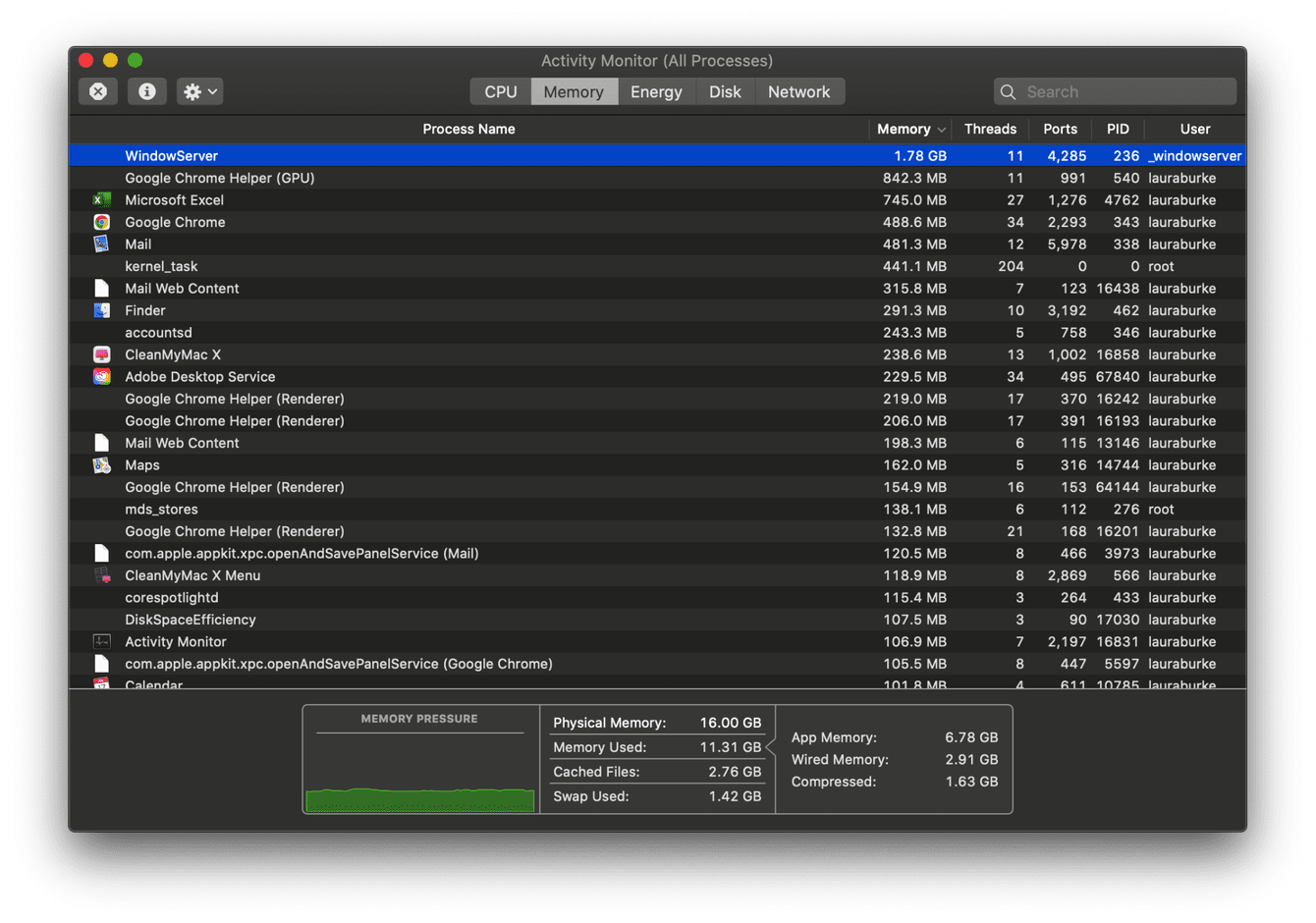Select the Google Chrome Helper (GPU) row

coord(657,178)
